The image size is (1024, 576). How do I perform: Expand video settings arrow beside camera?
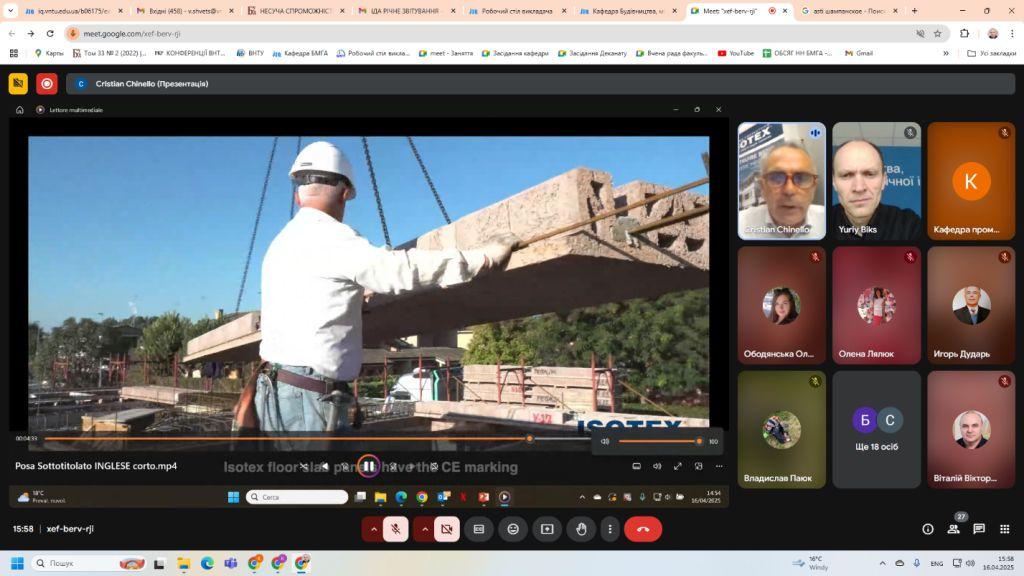click(x=424, y=529)
